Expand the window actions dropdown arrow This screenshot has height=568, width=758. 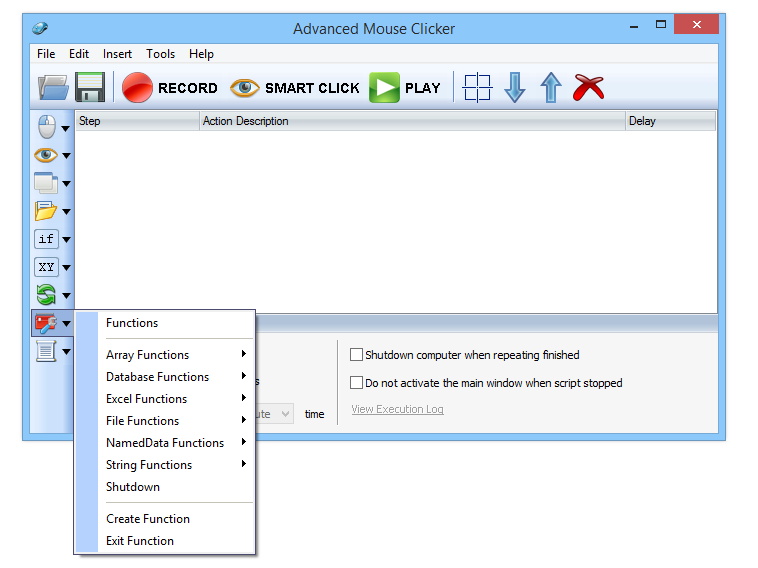point(66,184)
